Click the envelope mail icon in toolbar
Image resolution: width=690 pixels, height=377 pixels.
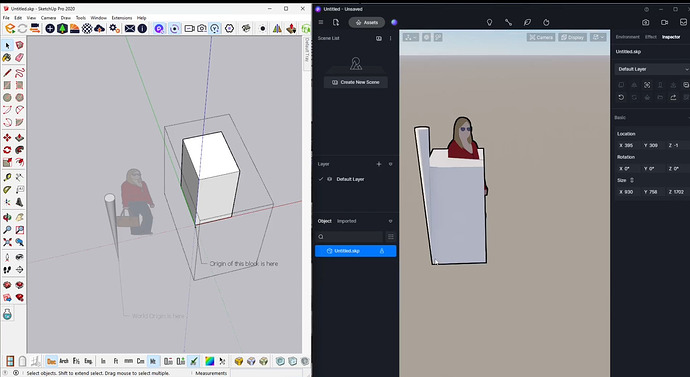point(130,29)
